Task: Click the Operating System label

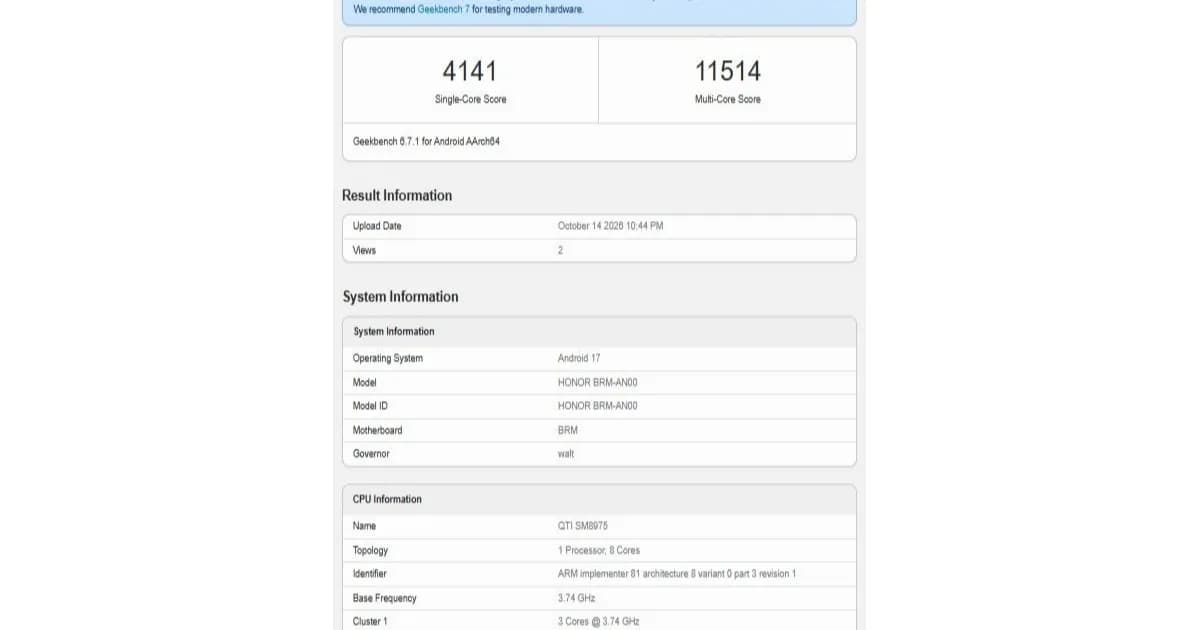Action: click(388, 358)
